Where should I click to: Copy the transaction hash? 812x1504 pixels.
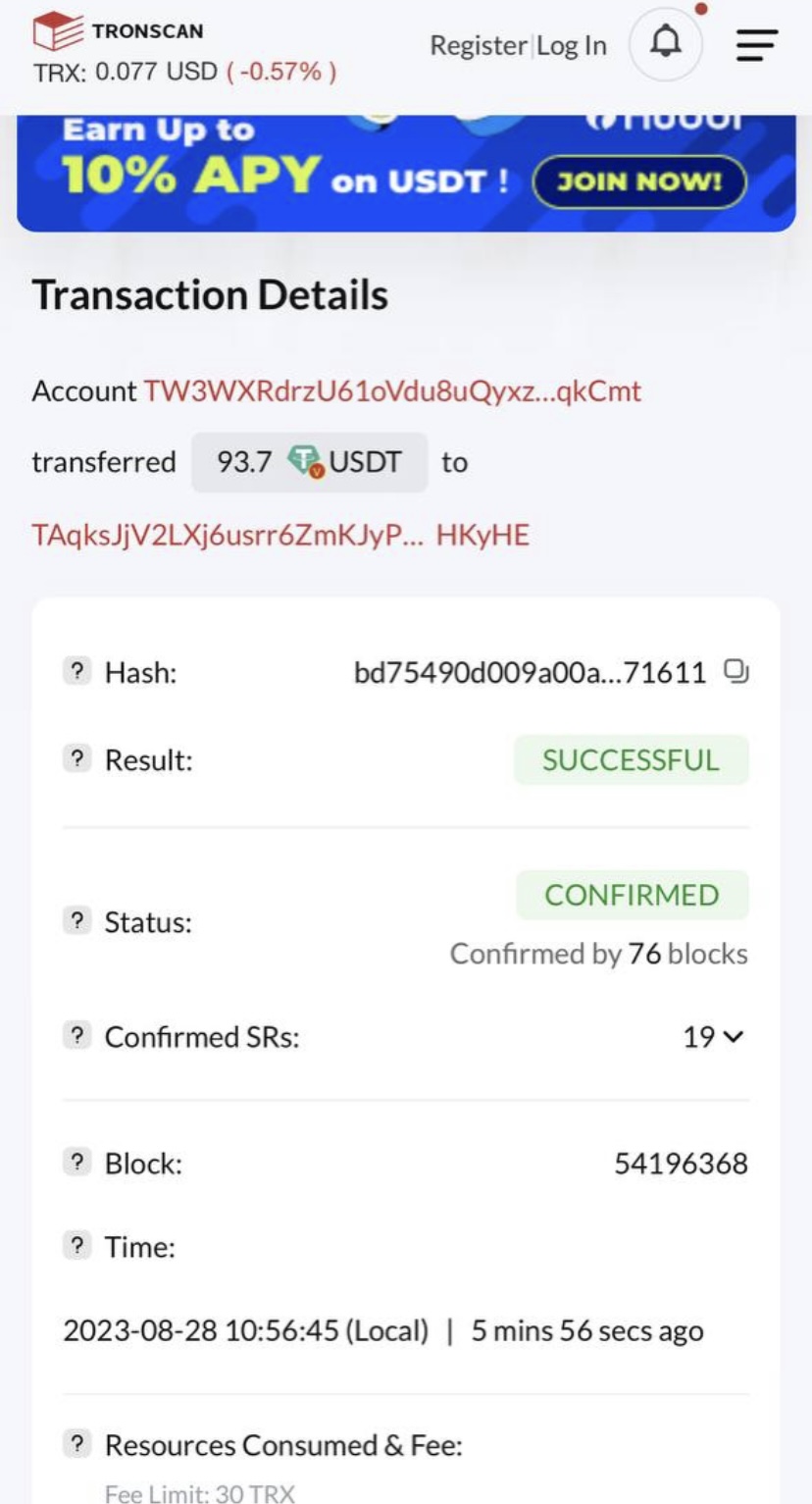point(736,672)
